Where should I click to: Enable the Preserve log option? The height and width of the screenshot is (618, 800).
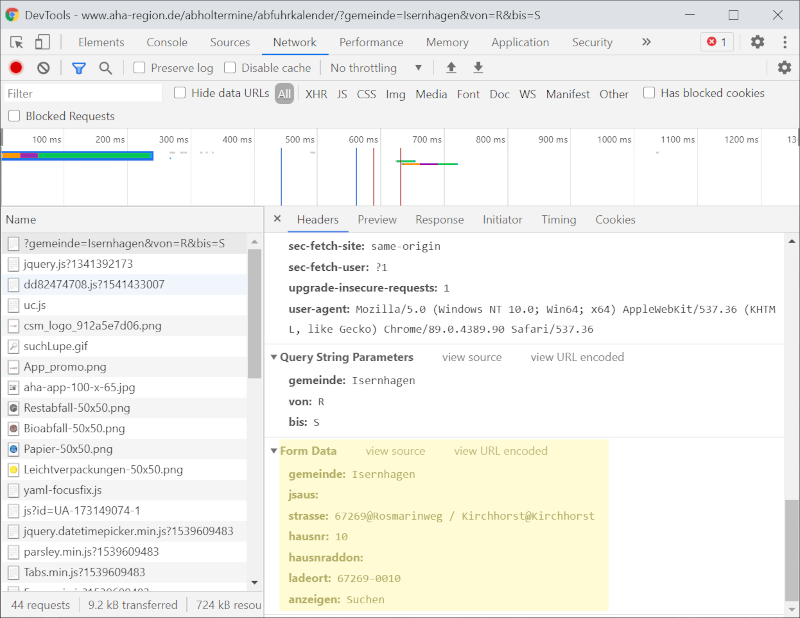138,68
